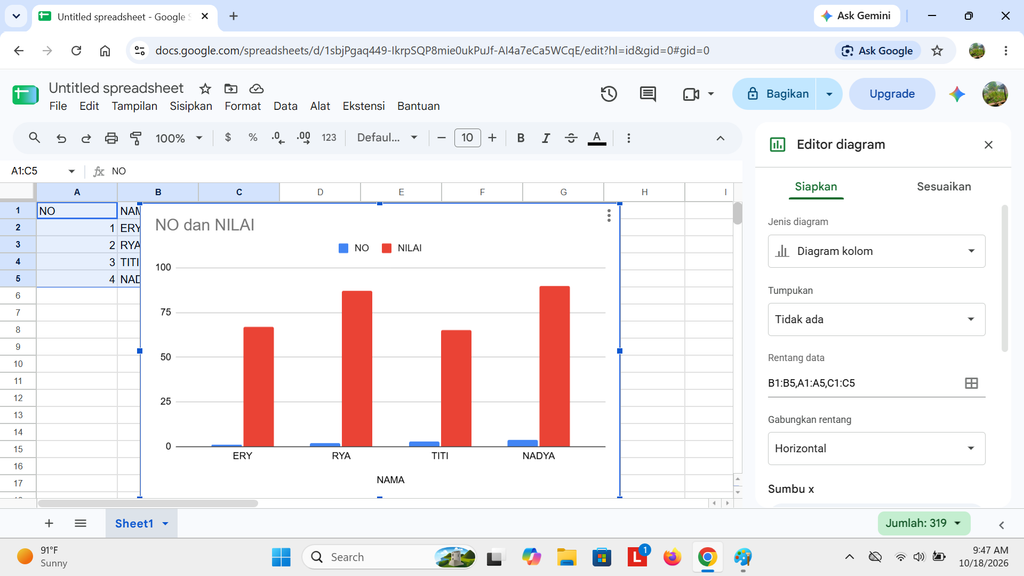Open the Tumpukan dropdown

tap(876, 319)
